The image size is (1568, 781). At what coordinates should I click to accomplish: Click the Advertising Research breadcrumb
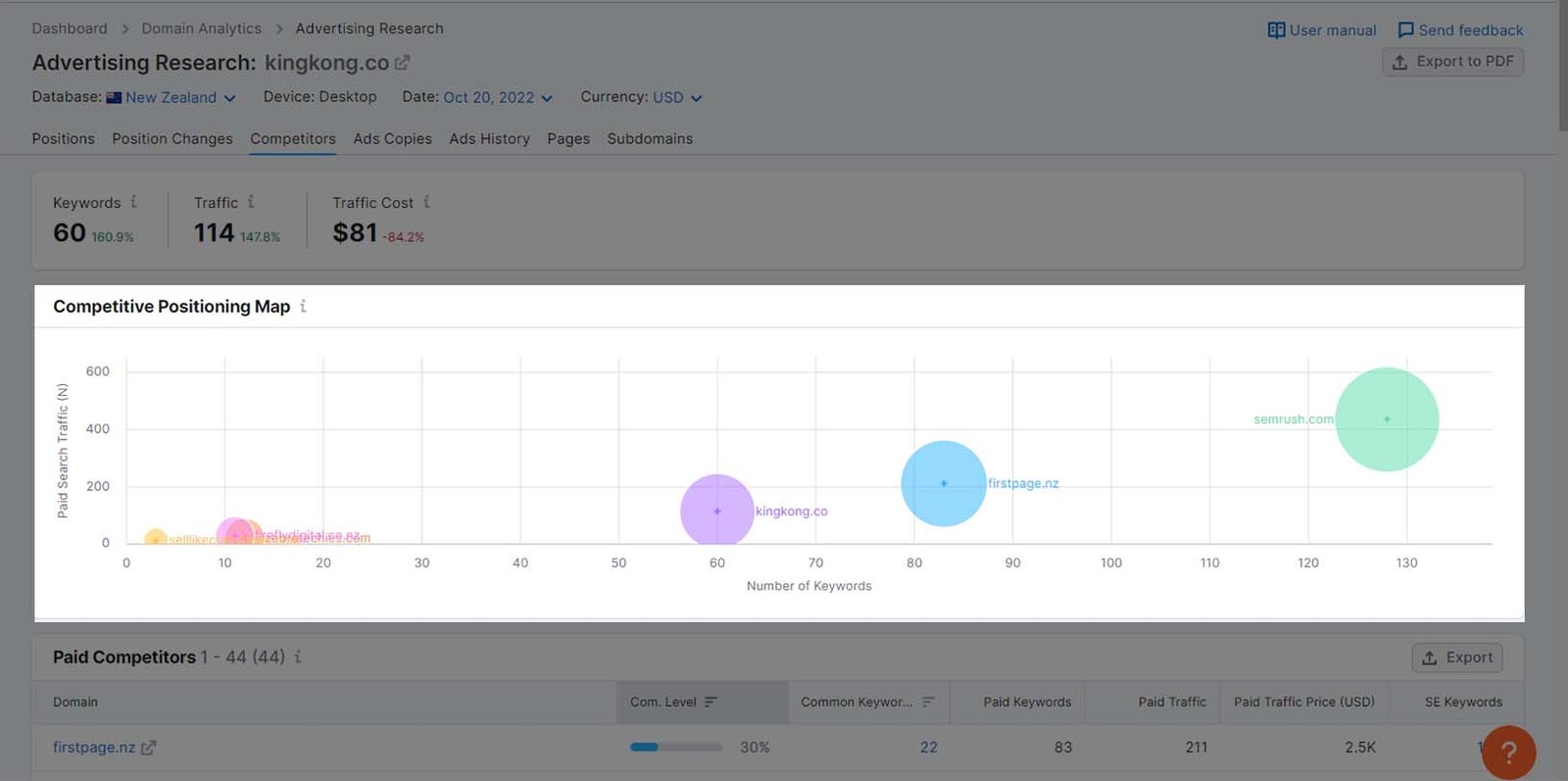[x=369, y=28]
